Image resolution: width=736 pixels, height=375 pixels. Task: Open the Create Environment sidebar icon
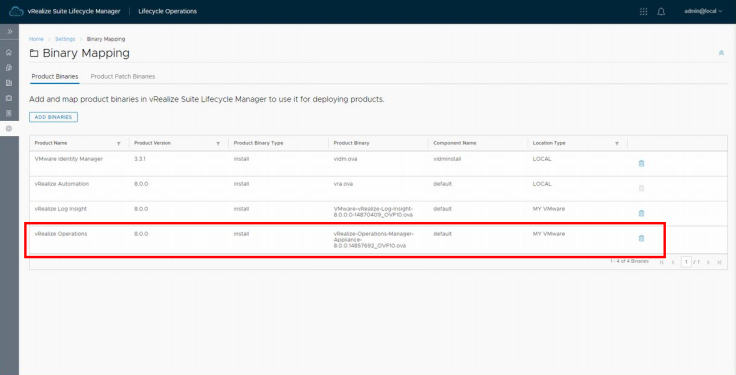[x=9, y=68]
